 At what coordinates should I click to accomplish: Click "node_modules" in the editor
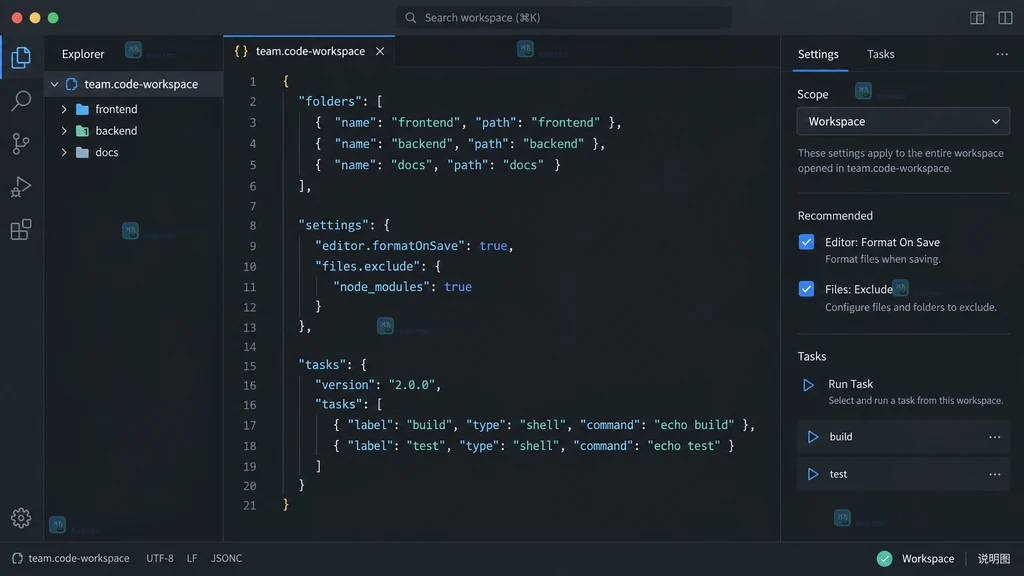click(x=381, y=287)
